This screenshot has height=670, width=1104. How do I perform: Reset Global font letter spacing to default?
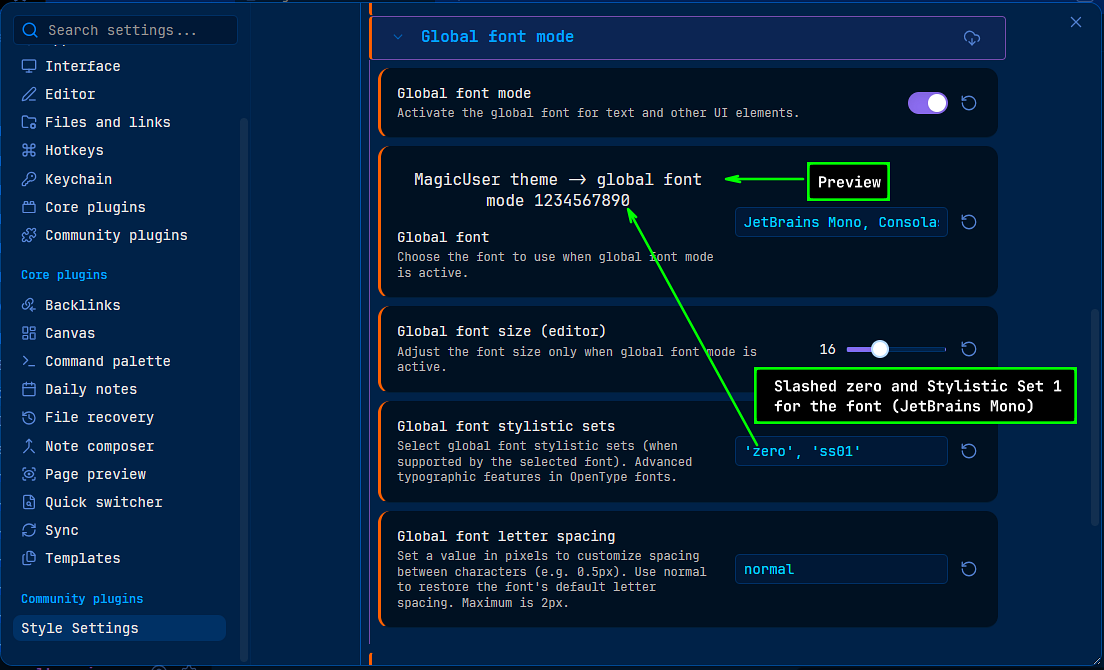(969, 569)
